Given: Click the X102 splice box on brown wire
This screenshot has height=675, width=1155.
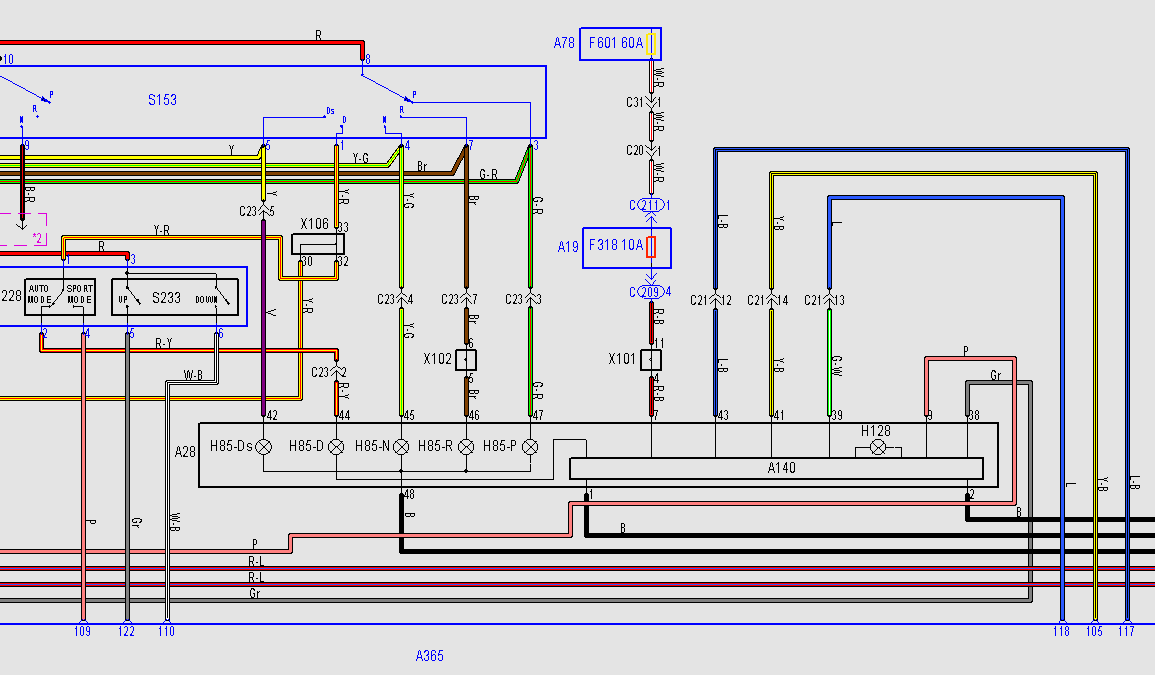Looking at the screenshot, I should point(466,360).
